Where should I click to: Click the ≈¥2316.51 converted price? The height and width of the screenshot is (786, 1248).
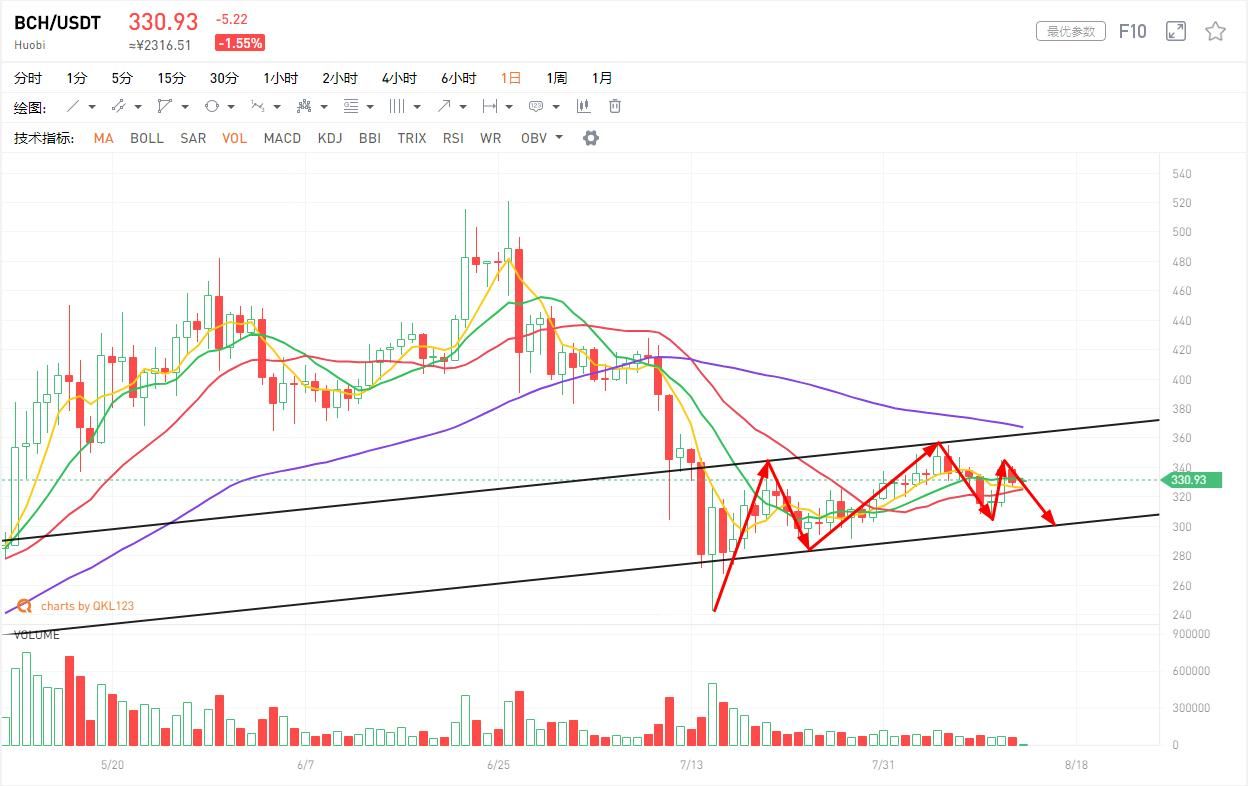[160, 45]
